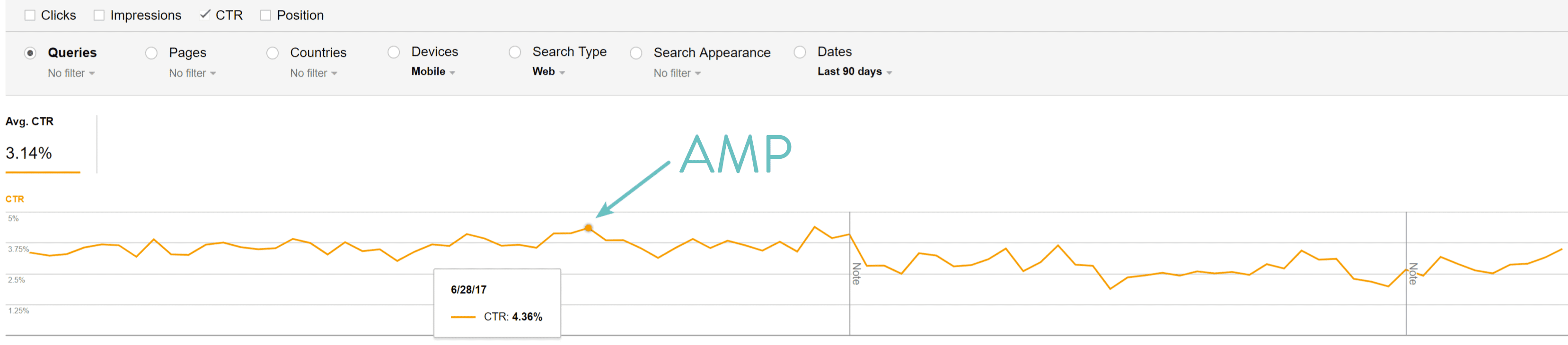
Task: Select the Devices radio button
Action: pyautogui.click(x=393, y=53)
